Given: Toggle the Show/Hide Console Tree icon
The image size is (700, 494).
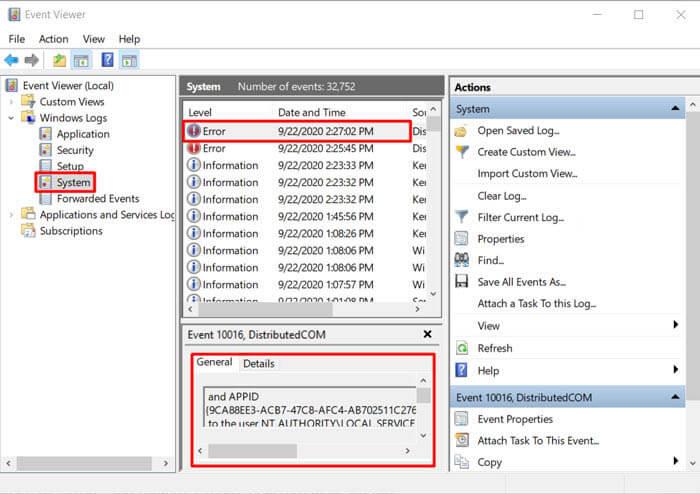Looking at the screenshot, I should click(x=81, y=60).
